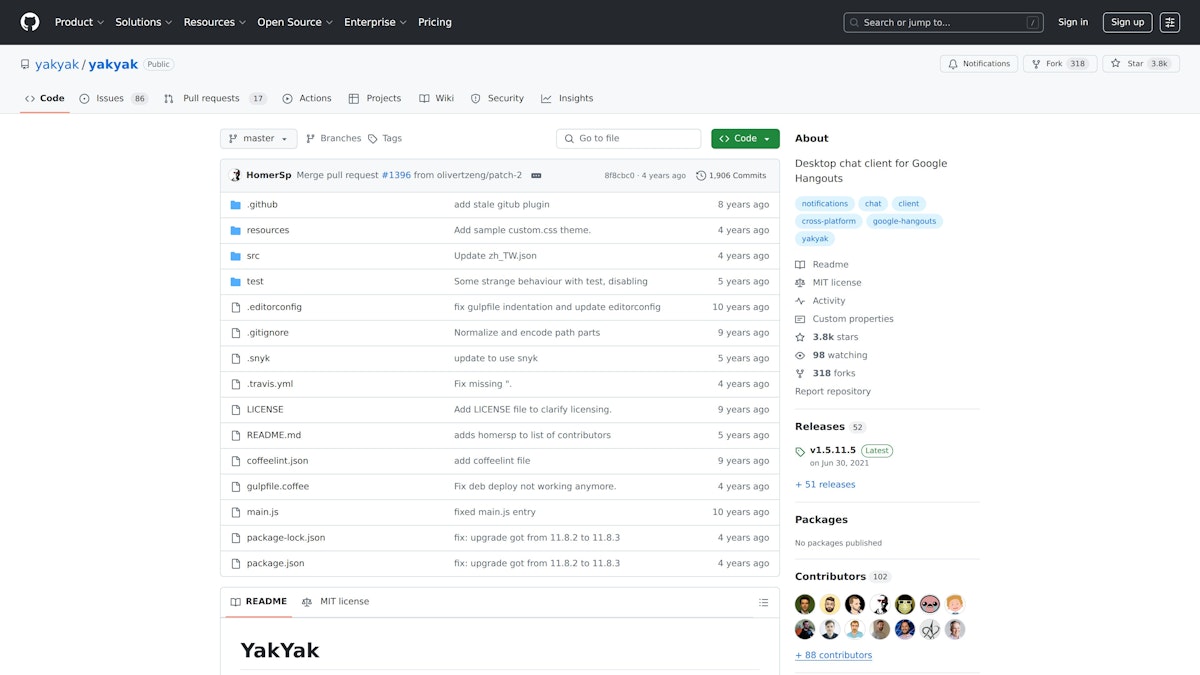Click the tag icon beside v1.5.11.5
Image resolution: width=1200 pixels, height=675 pixels.
(798, 451)
